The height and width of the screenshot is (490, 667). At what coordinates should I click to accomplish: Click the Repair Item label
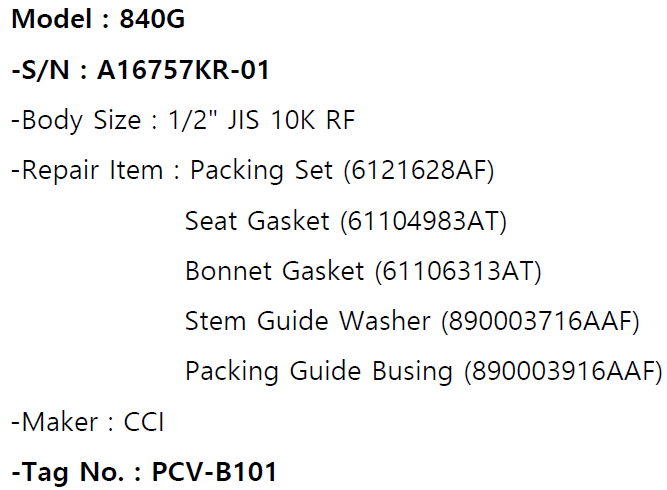pos(87,170)
